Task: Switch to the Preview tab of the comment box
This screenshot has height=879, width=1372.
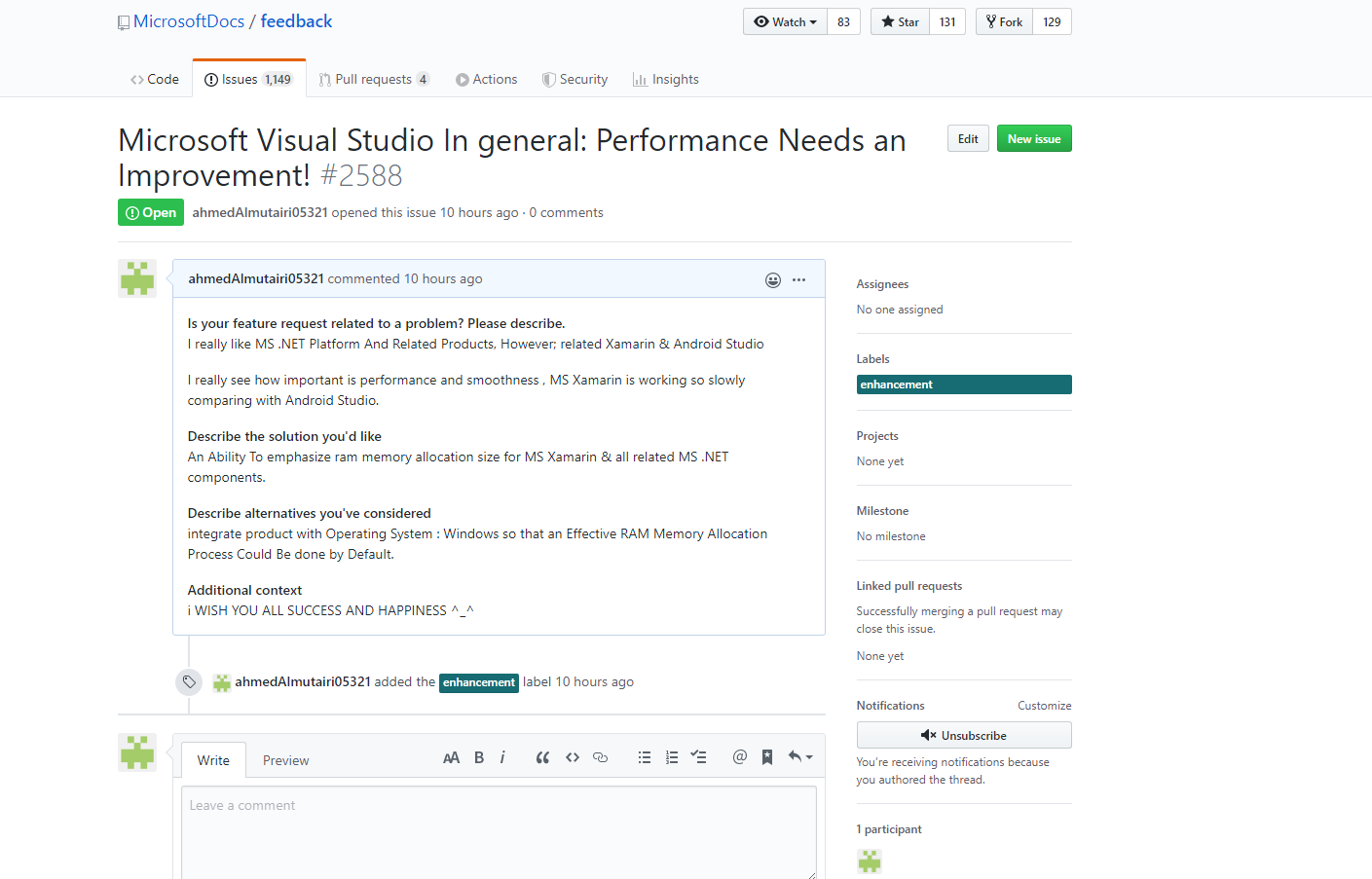Action: click(x=285, y=759)
